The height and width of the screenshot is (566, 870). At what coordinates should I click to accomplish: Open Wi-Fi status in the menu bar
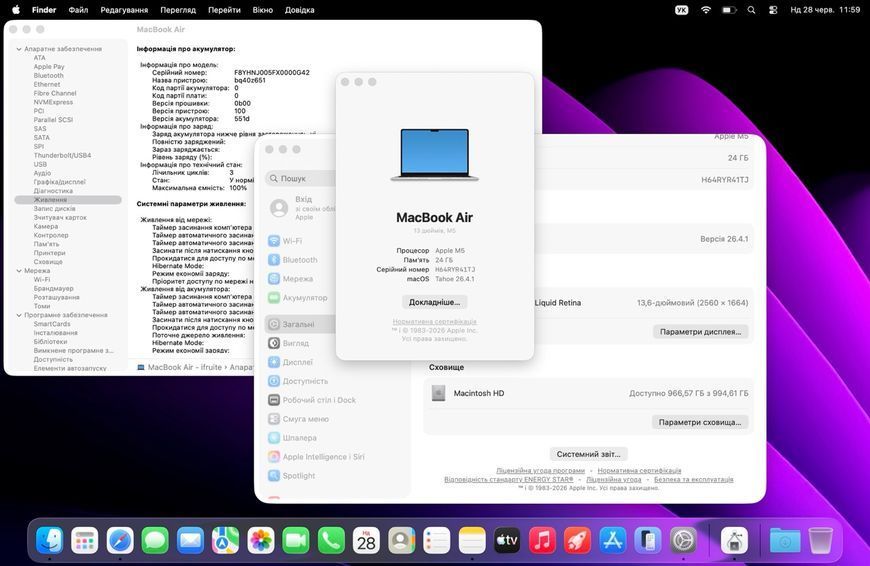click(x=706, y=10)
